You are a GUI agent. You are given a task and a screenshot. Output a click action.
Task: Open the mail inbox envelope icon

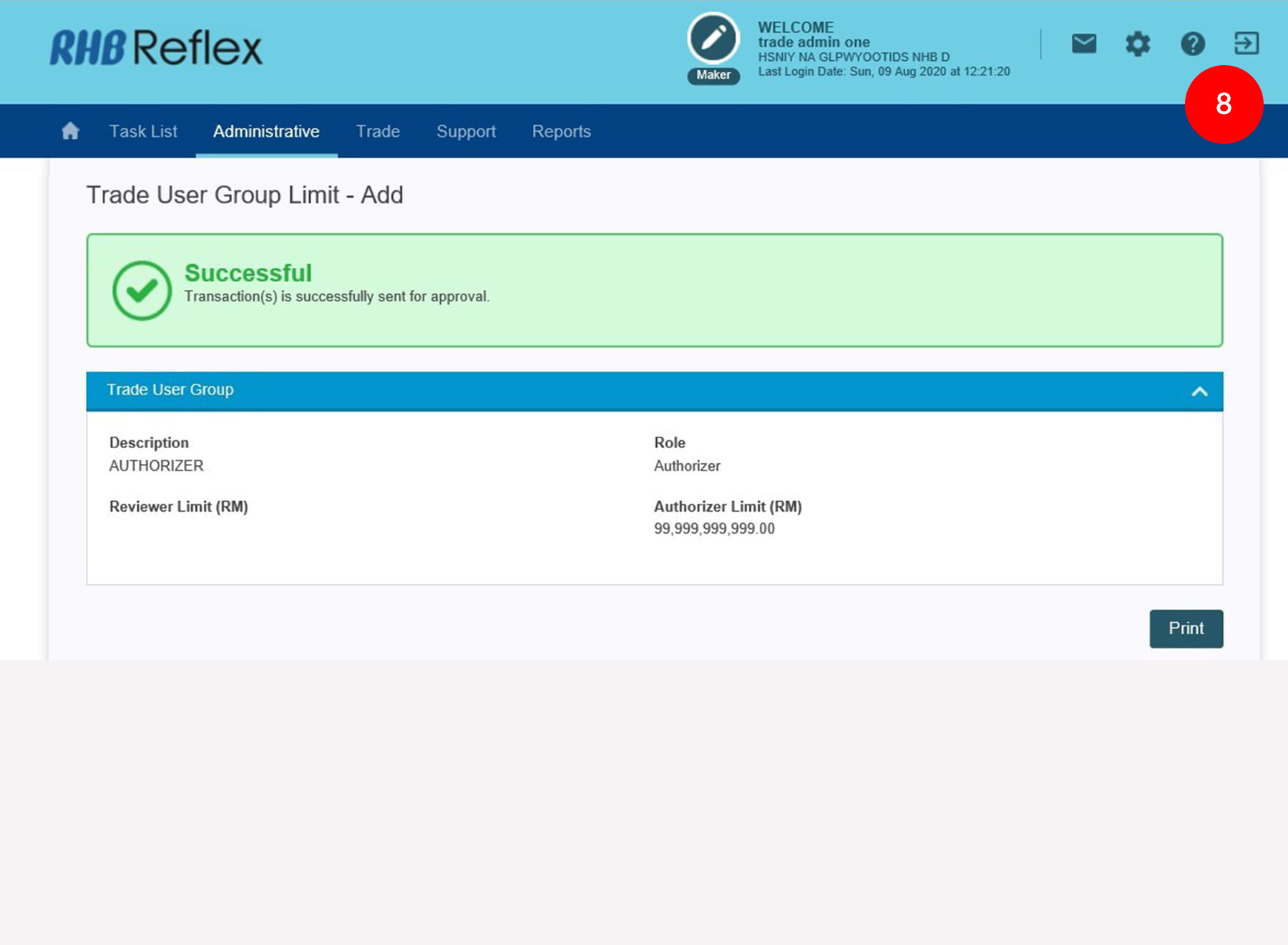coord(1083,44)
